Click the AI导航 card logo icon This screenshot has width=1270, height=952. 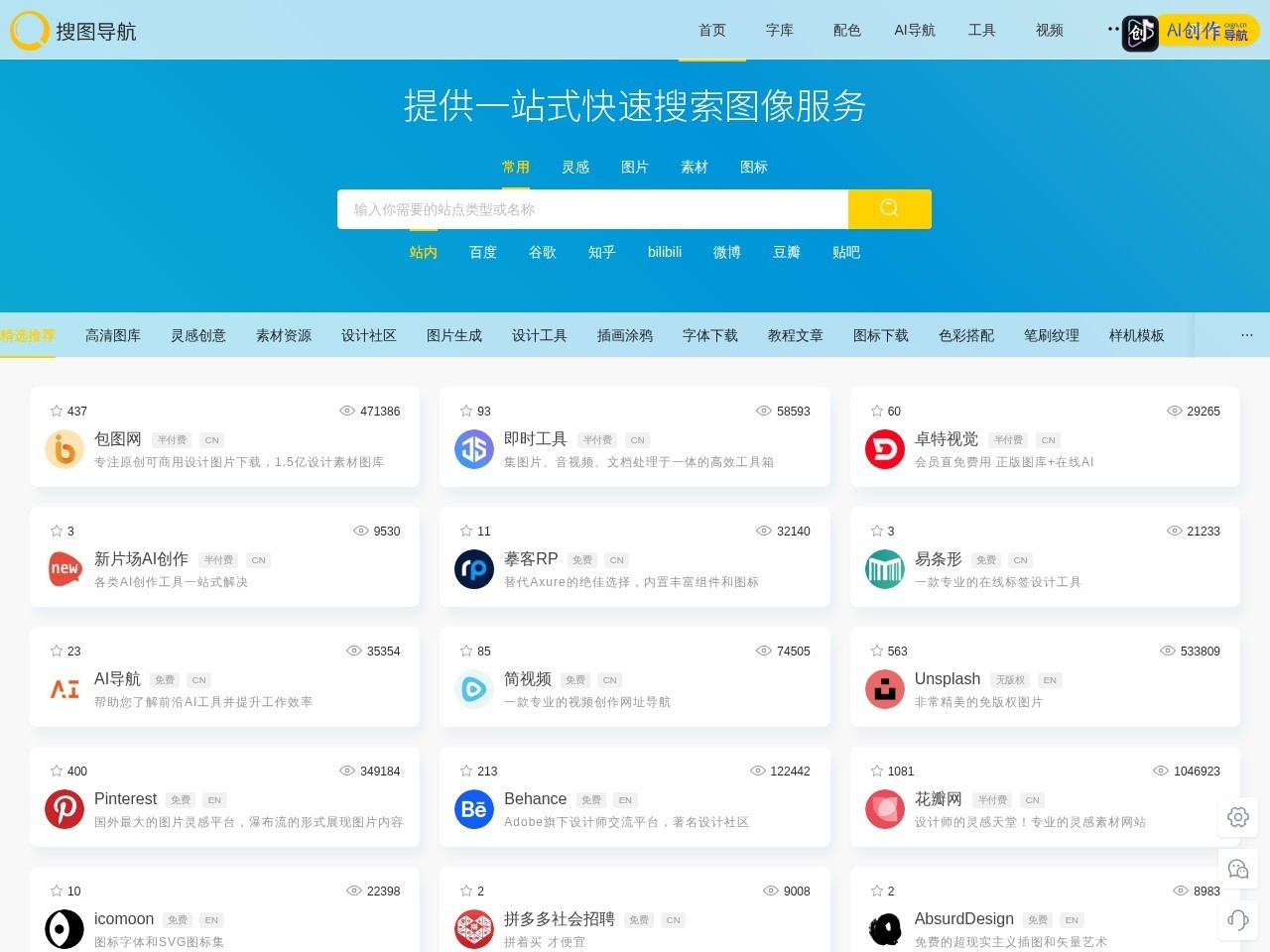click(x=64, y=689)
